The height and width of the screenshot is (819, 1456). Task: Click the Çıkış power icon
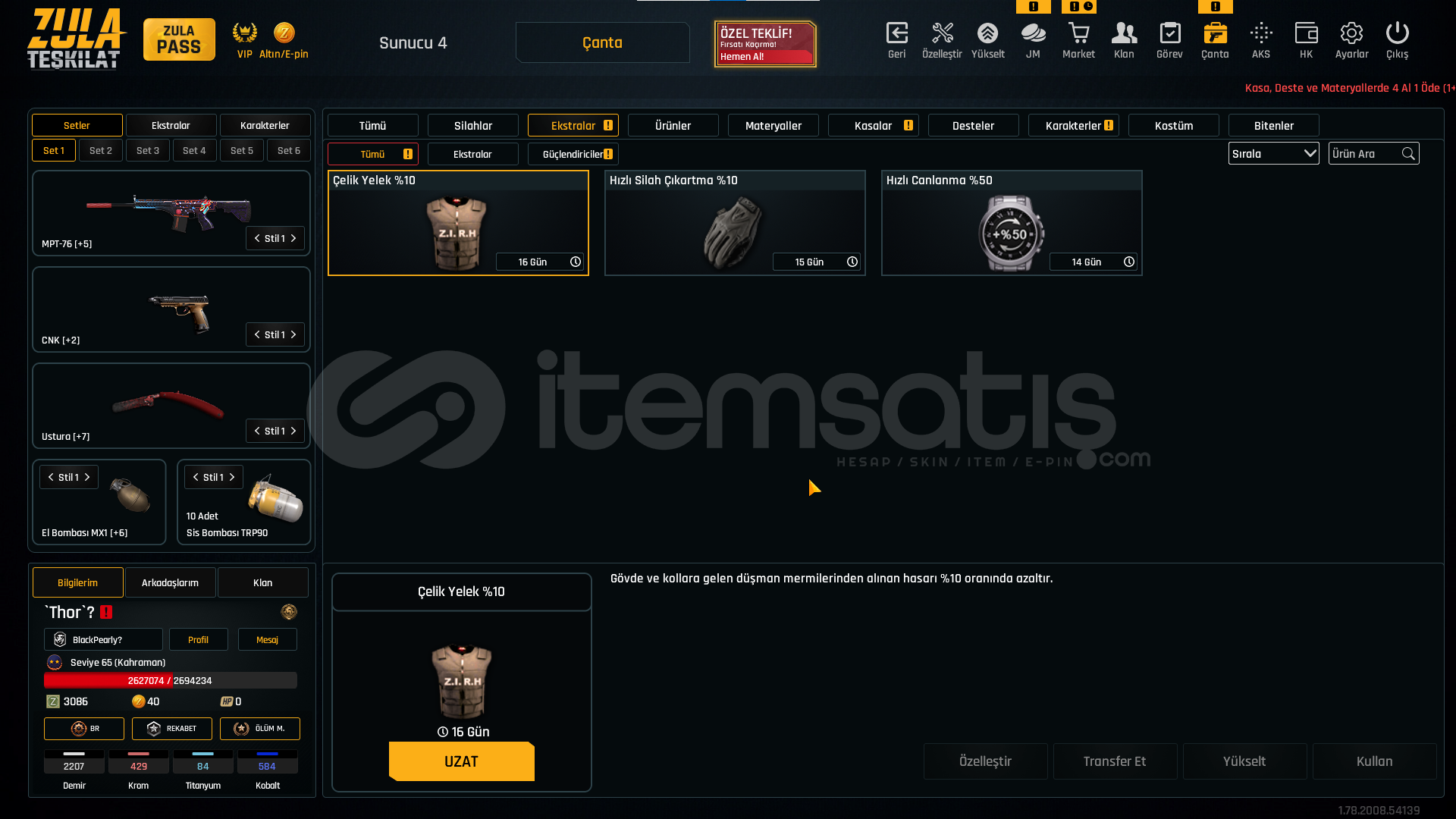pos(1397,33)
